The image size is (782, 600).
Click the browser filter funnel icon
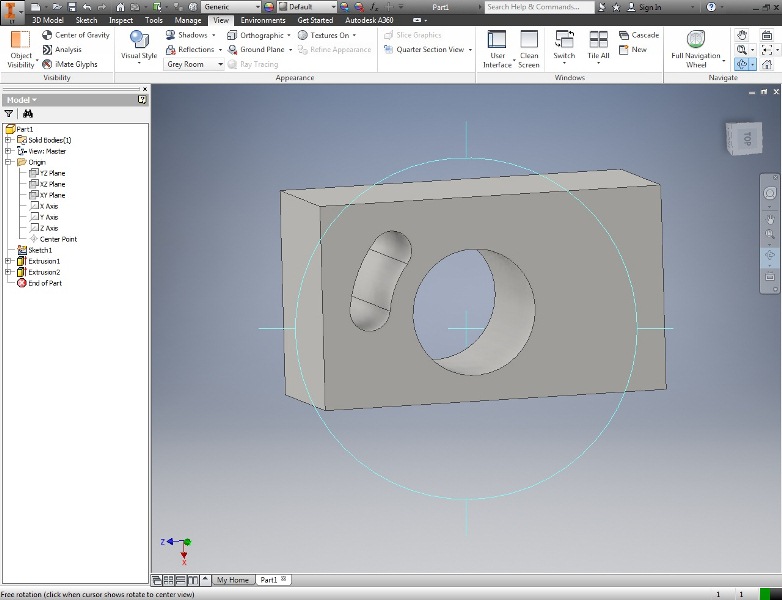(9, 114)
